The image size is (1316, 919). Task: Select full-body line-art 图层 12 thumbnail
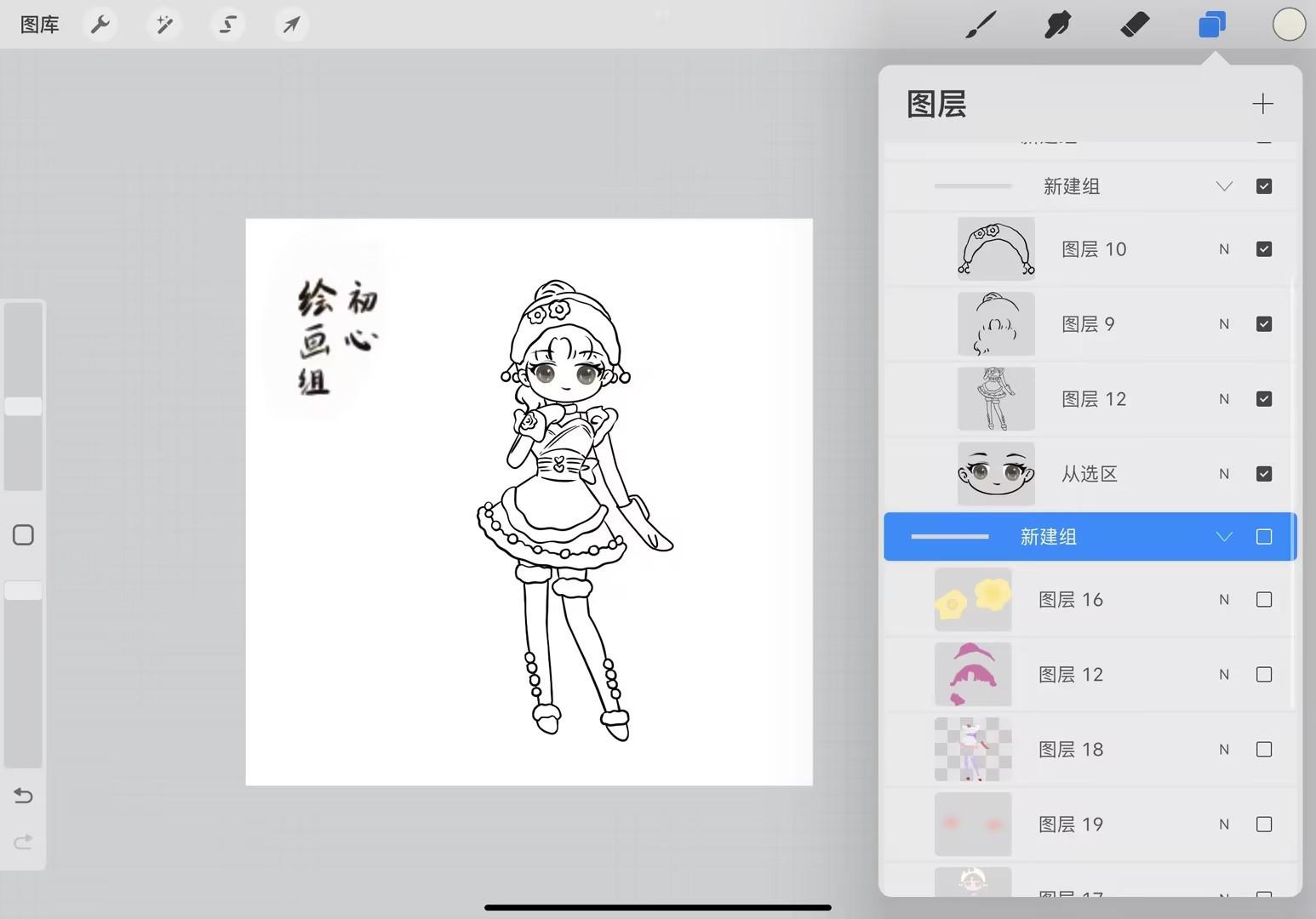[996, 399]
